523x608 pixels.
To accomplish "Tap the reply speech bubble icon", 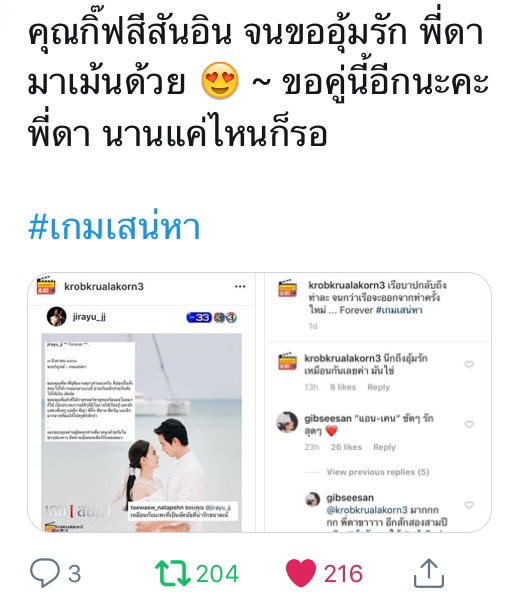I will pos(45,573).
